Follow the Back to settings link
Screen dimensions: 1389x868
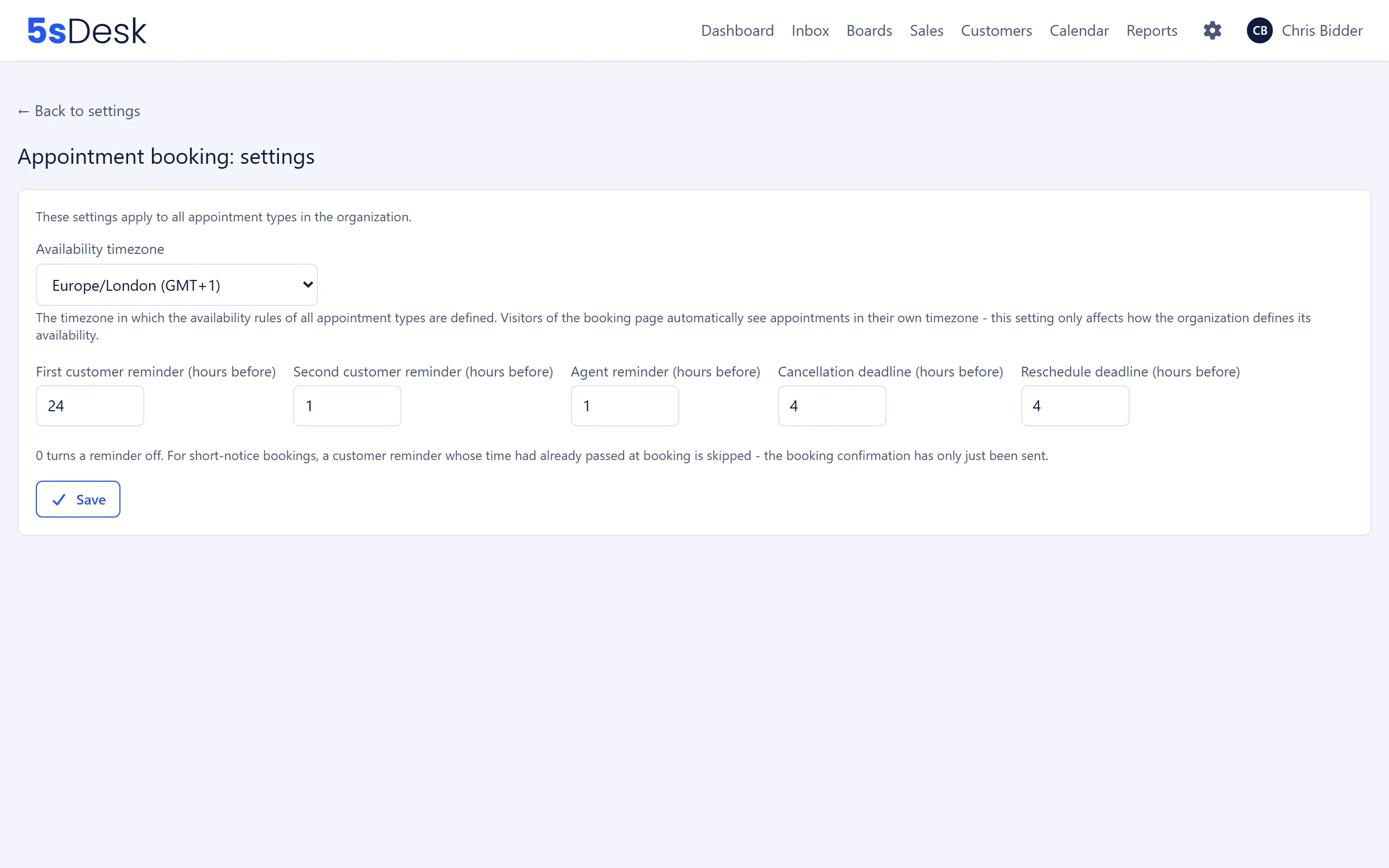pyautogui.click(x=79, y=111)
